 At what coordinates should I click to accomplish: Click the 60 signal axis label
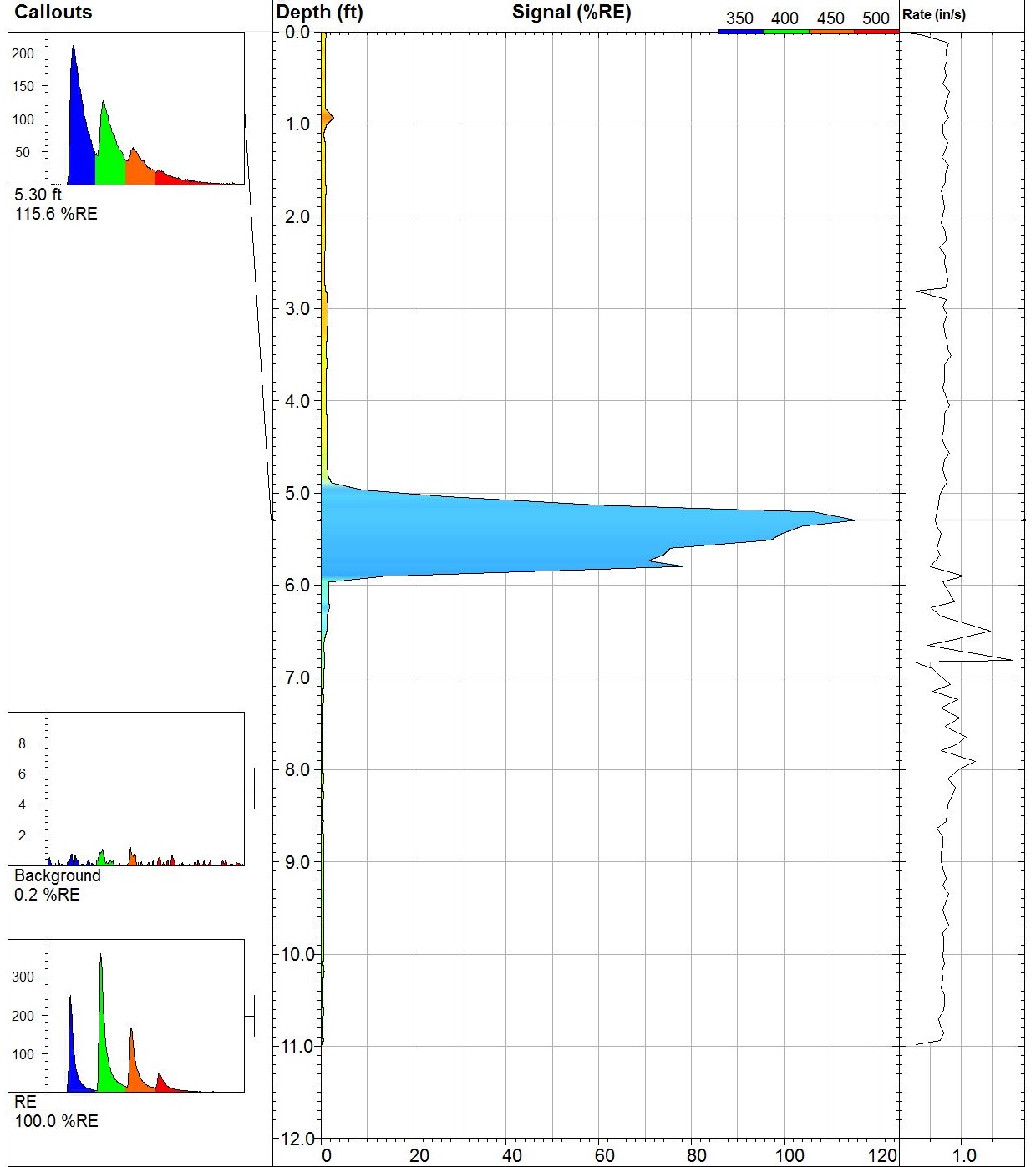click(x=604, y=1156)
